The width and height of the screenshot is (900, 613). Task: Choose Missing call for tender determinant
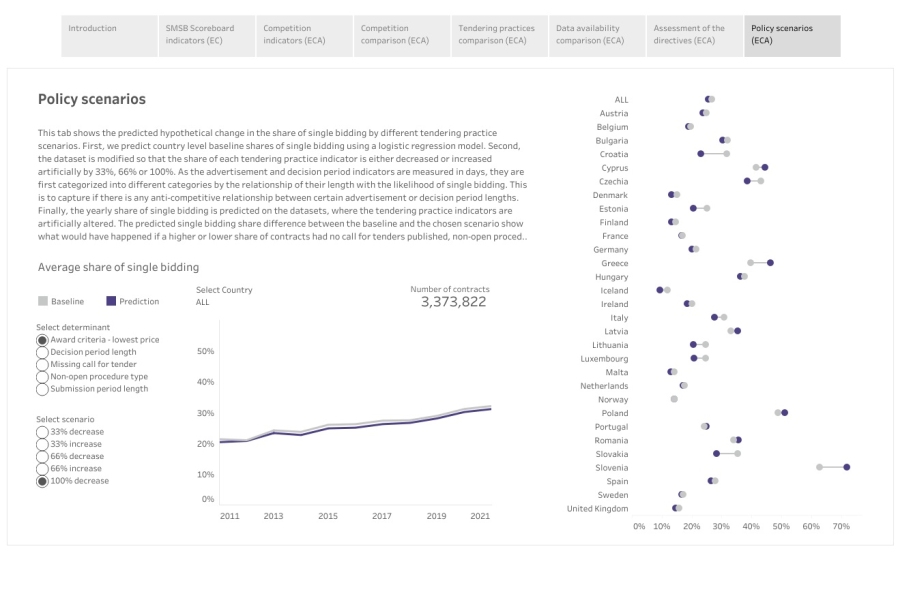click(42, 364)
